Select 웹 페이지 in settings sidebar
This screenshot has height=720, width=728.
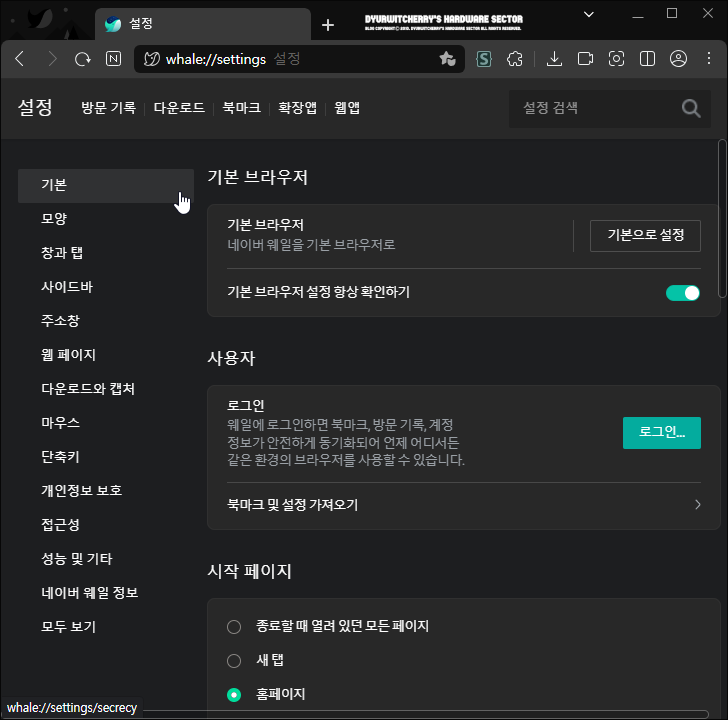(106, 355)
